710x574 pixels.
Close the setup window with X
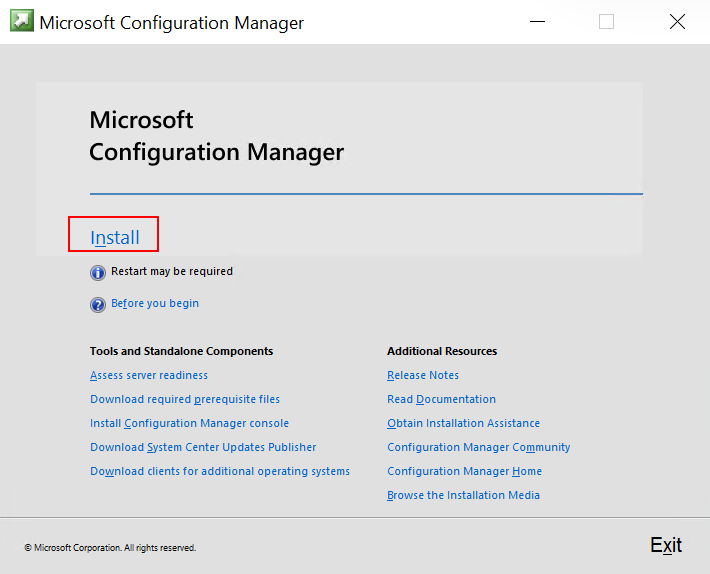[677, 22]
